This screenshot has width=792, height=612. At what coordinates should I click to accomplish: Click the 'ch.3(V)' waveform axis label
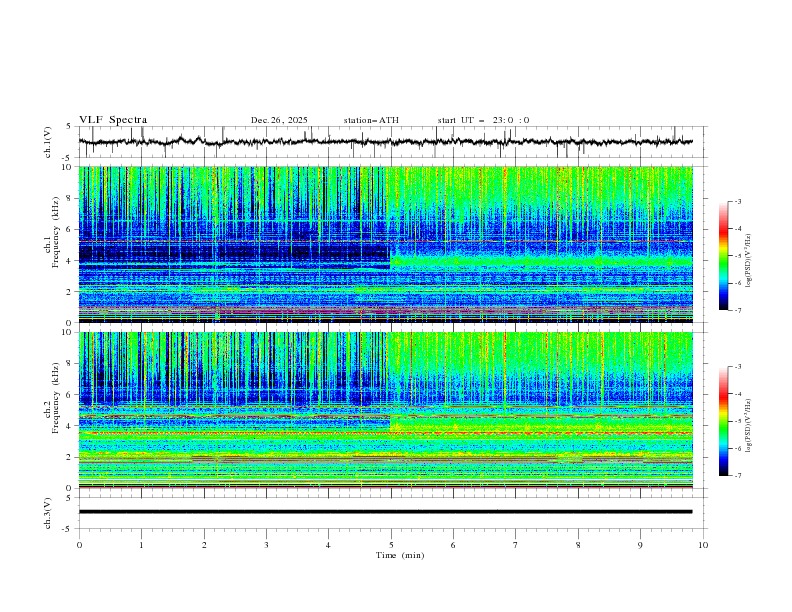pyautogui.click(x=48, y=513)
